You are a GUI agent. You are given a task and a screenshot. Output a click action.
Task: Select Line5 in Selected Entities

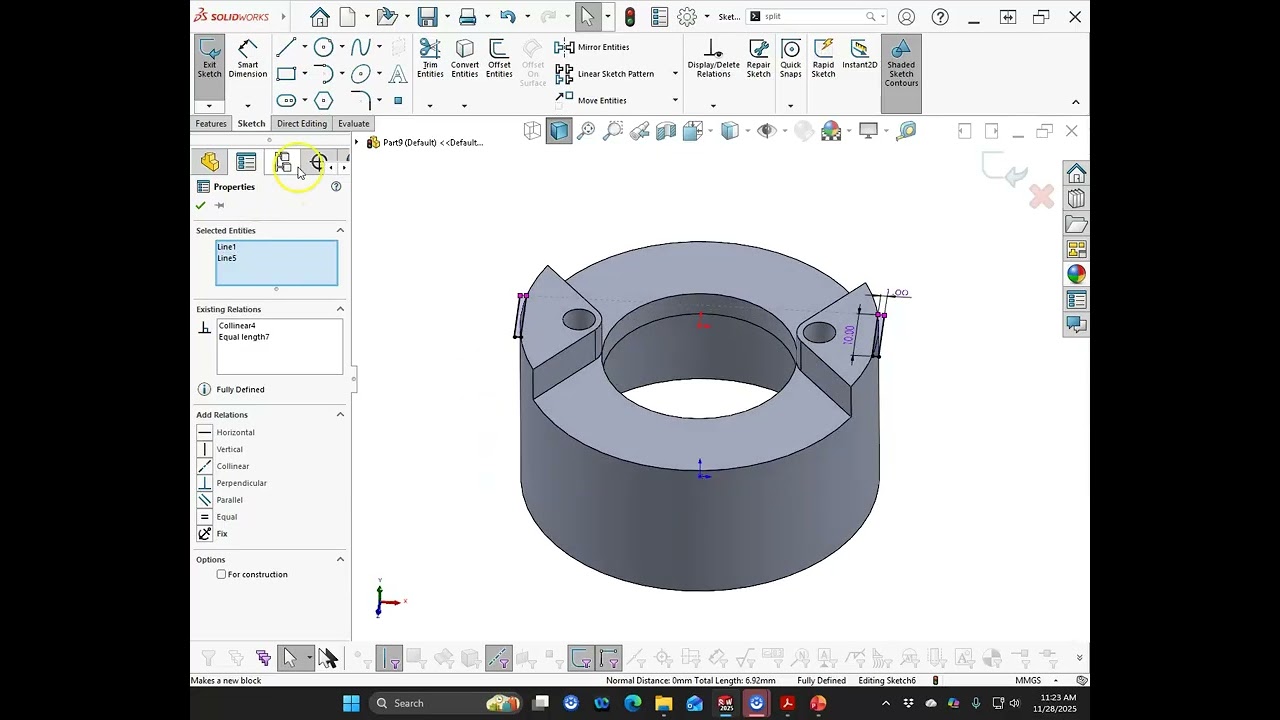coord(227,258)
